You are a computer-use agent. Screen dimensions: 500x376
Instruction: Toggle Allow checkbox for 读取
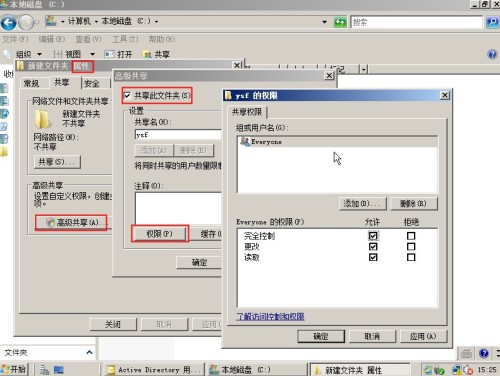[x=373, y=257]
